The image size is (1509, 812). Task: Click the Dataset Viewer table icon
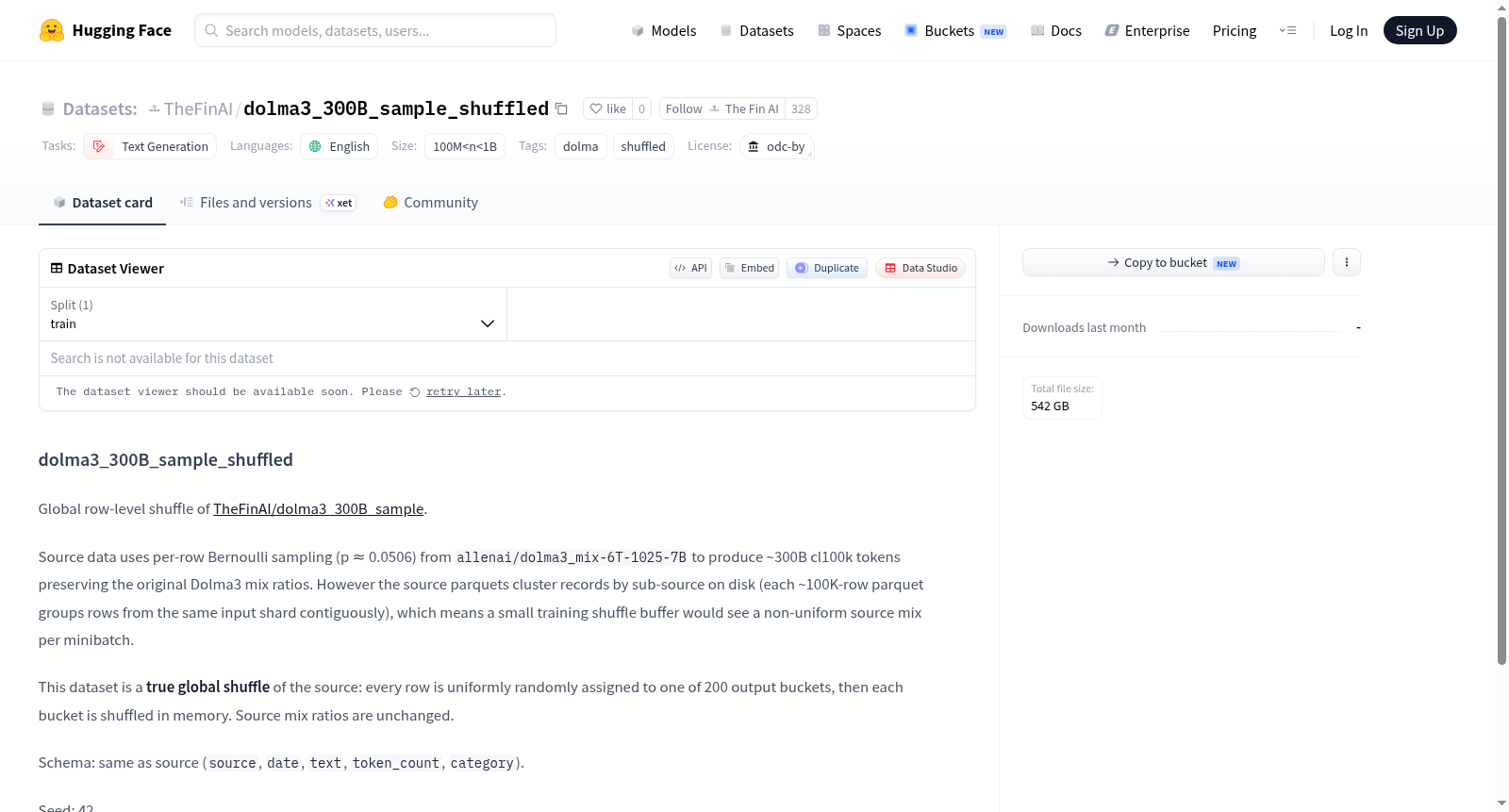tap(57, 268)
